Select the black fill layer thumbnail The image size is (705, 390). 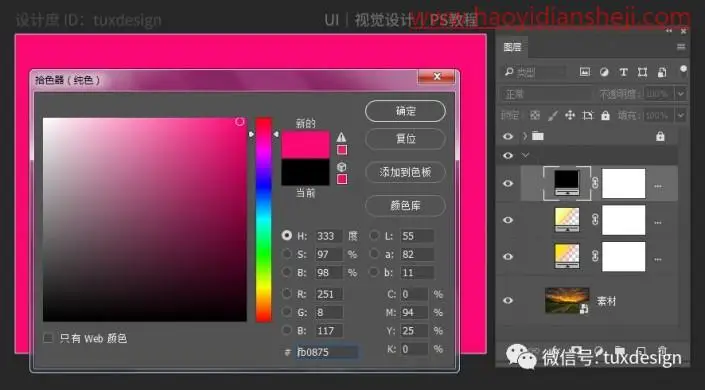567,183
